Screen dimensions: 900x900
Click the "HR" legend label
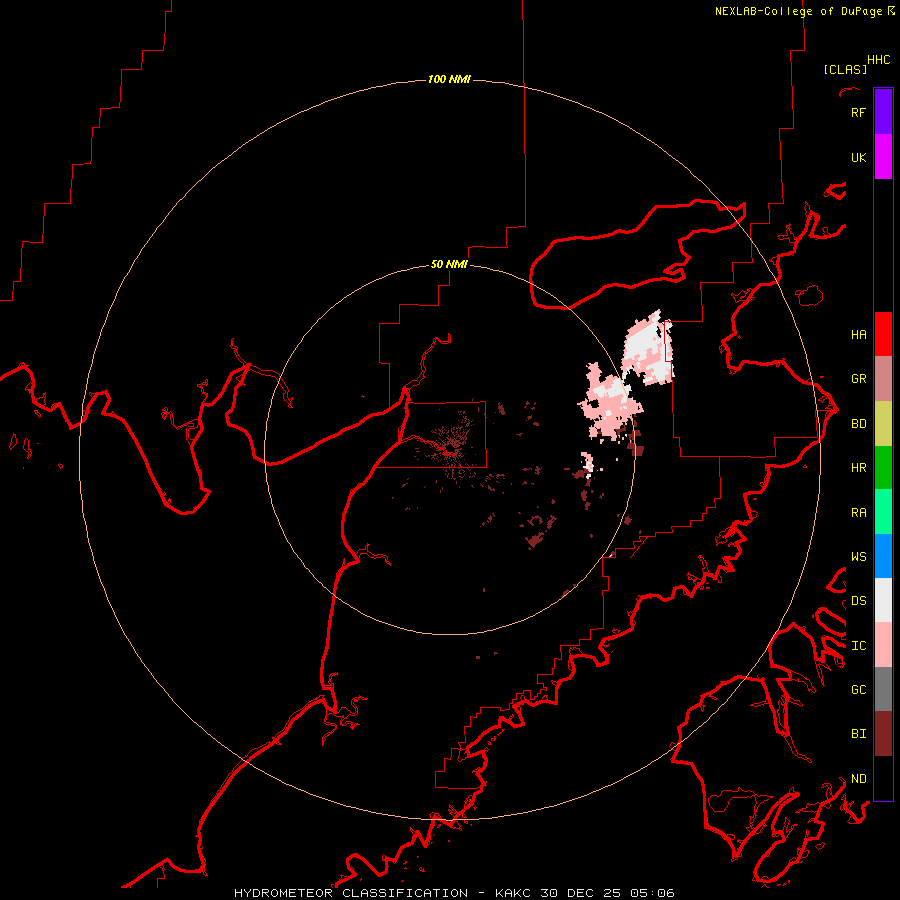click(859, 468)
